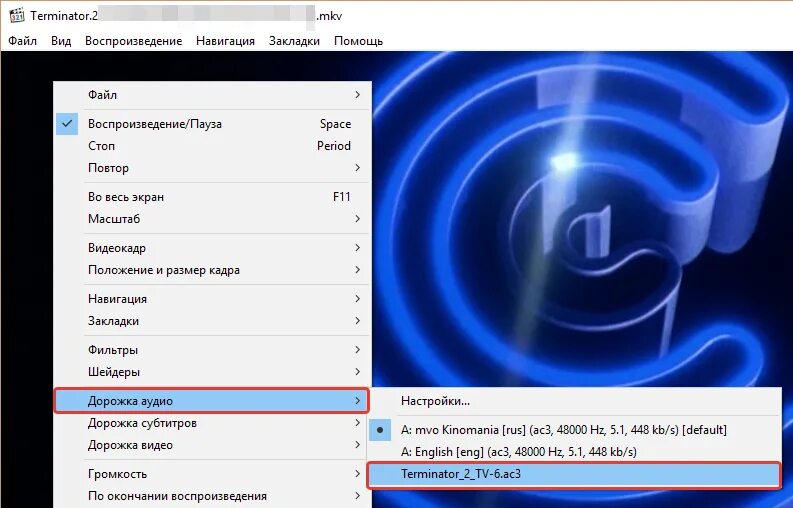Expand the Громкость submenu
Image resolution: width=793 pixels, height=508 pixels.
click(x=212, y=474)
